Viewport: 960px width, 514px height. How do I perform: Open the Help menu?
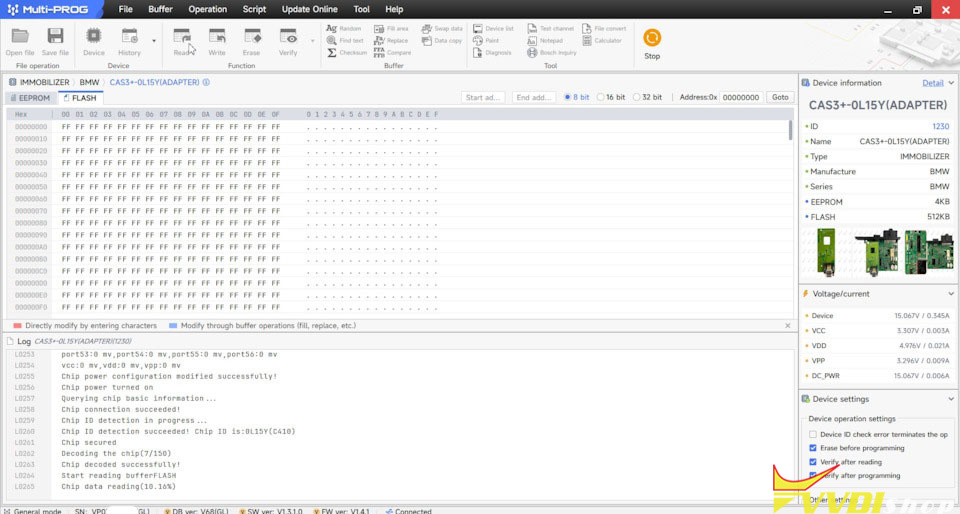tap(394, 9)
